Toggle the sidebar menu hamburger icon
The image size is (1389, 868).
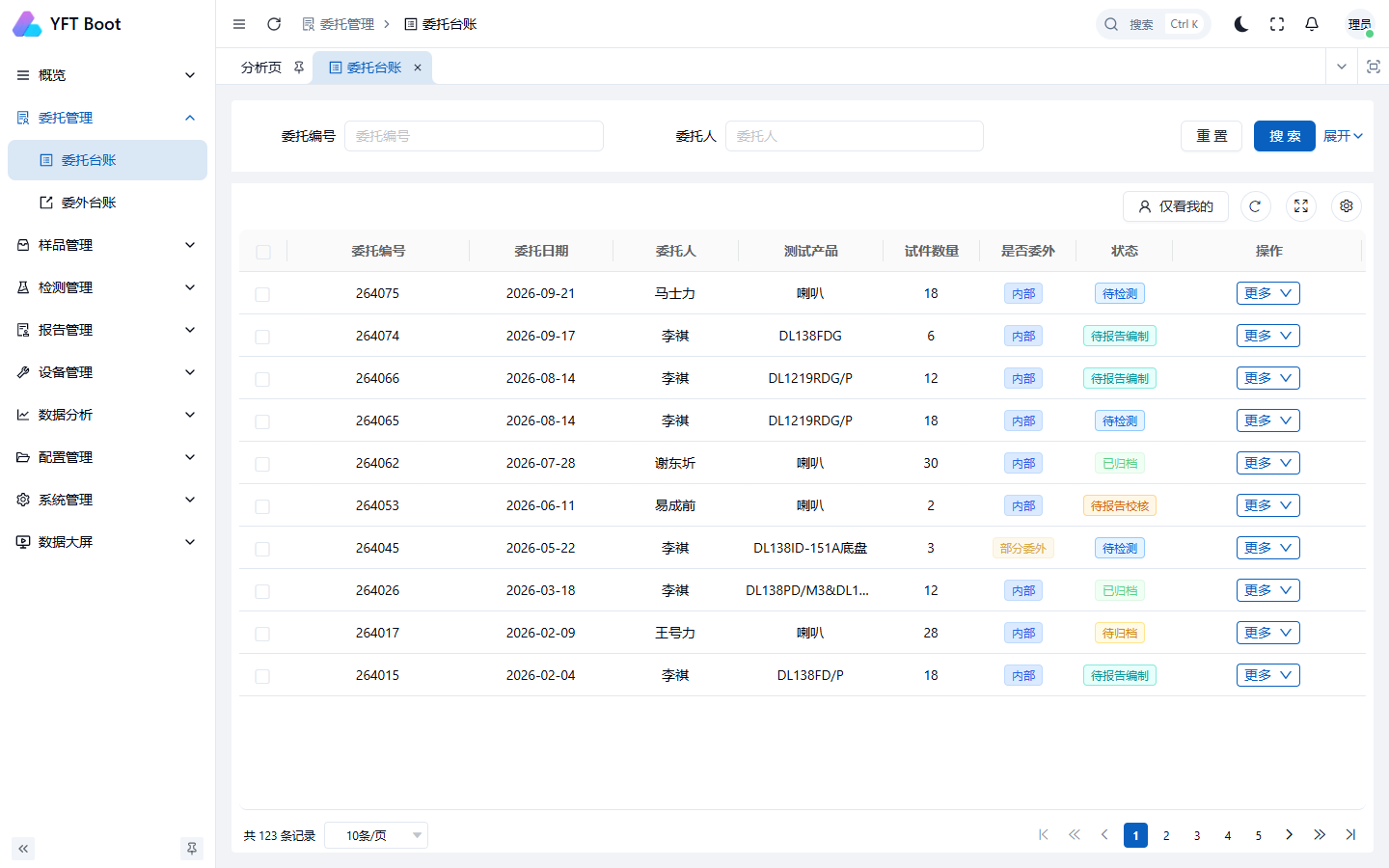[x=239, y=24]
